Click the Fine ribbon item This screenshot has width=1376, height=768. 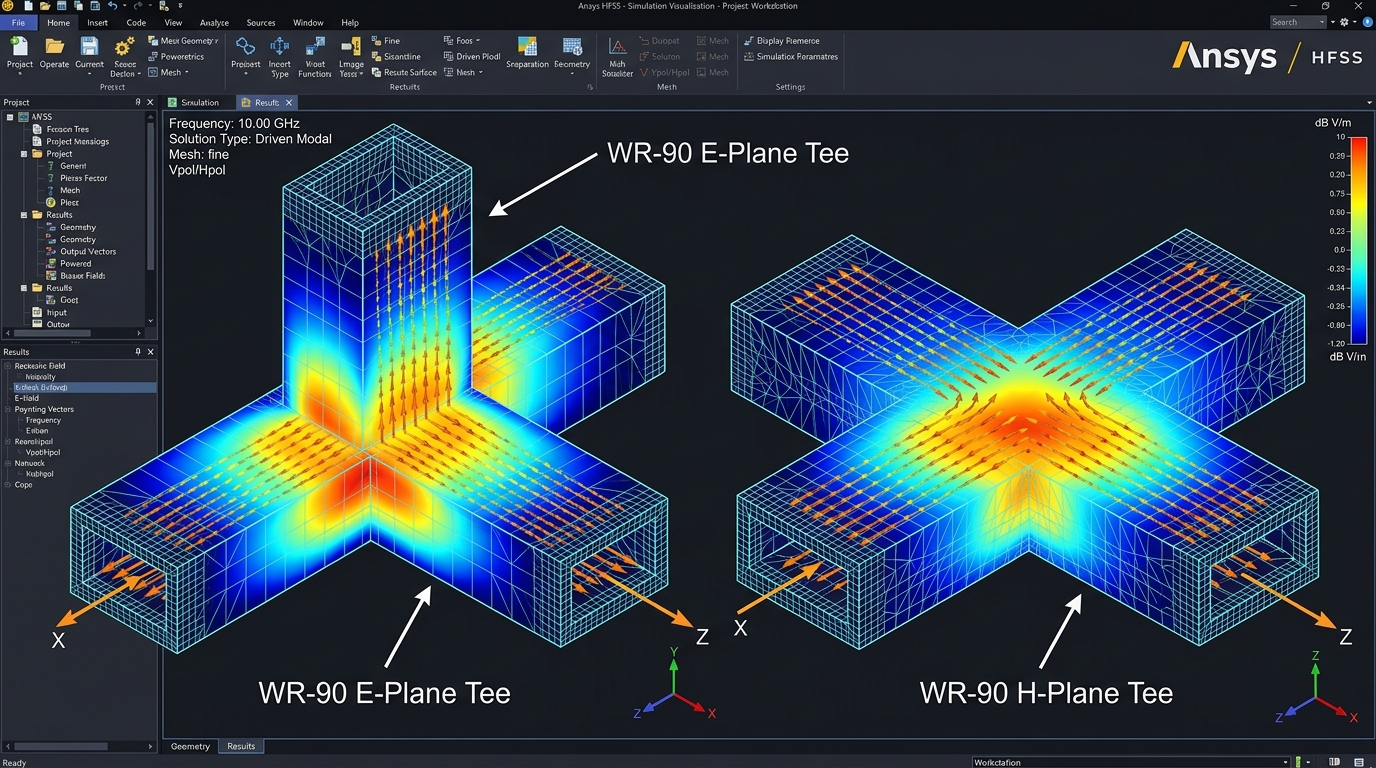pyautogui.click(x=386, y=41)
